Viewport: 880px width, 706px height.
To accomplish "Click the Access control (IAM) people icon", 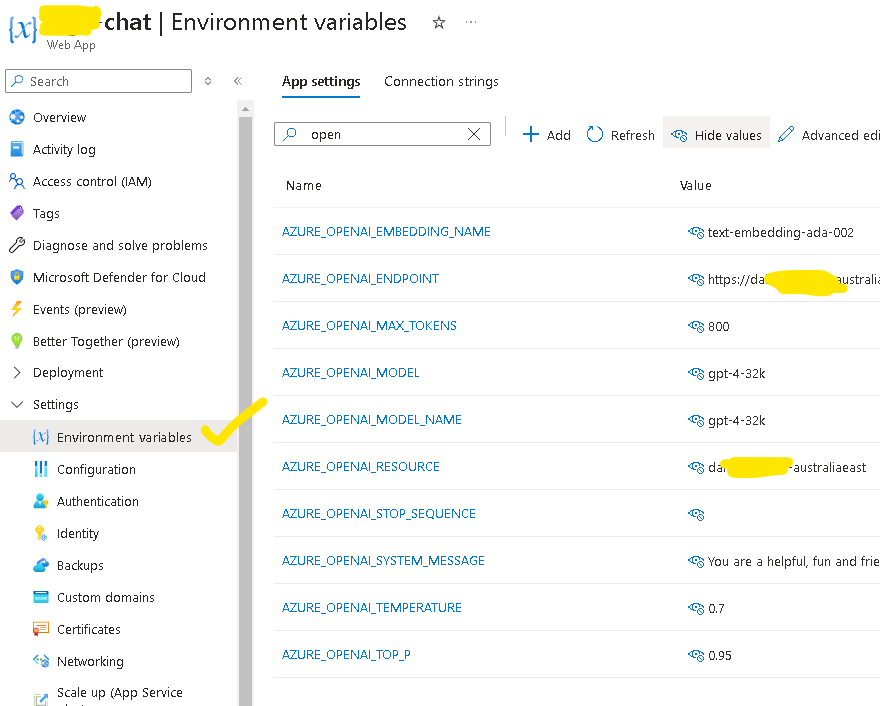I will 17,181.
